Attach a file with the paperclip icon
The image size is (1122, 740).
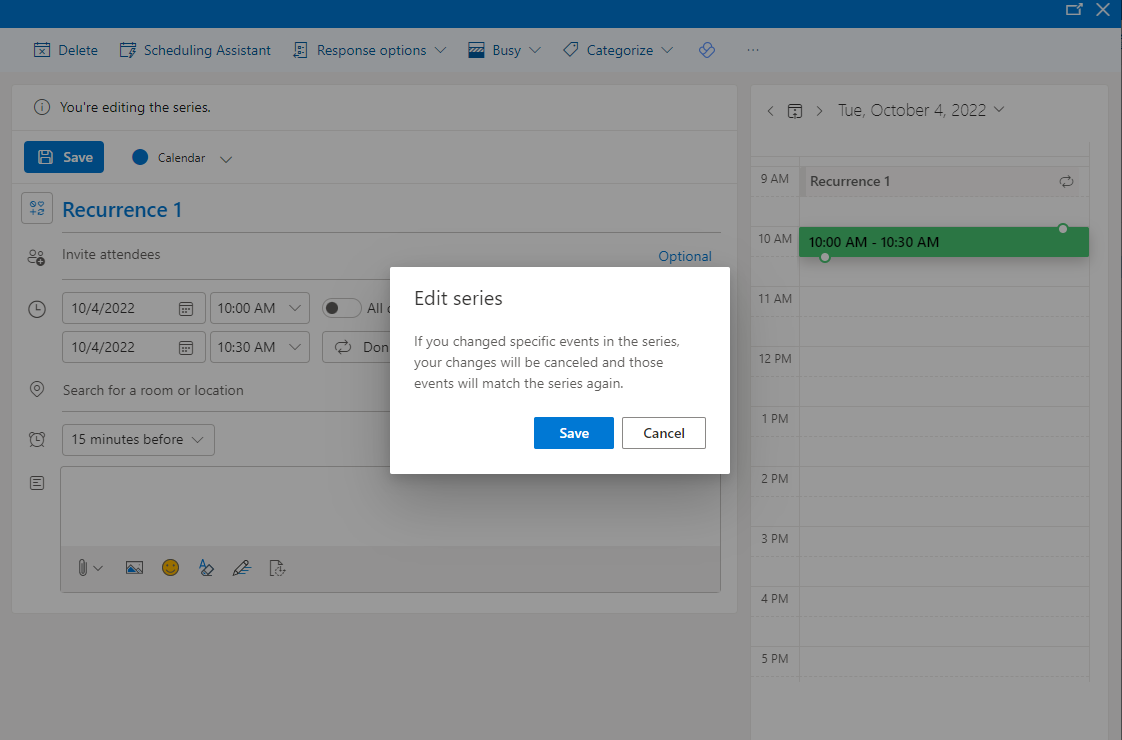85,568
